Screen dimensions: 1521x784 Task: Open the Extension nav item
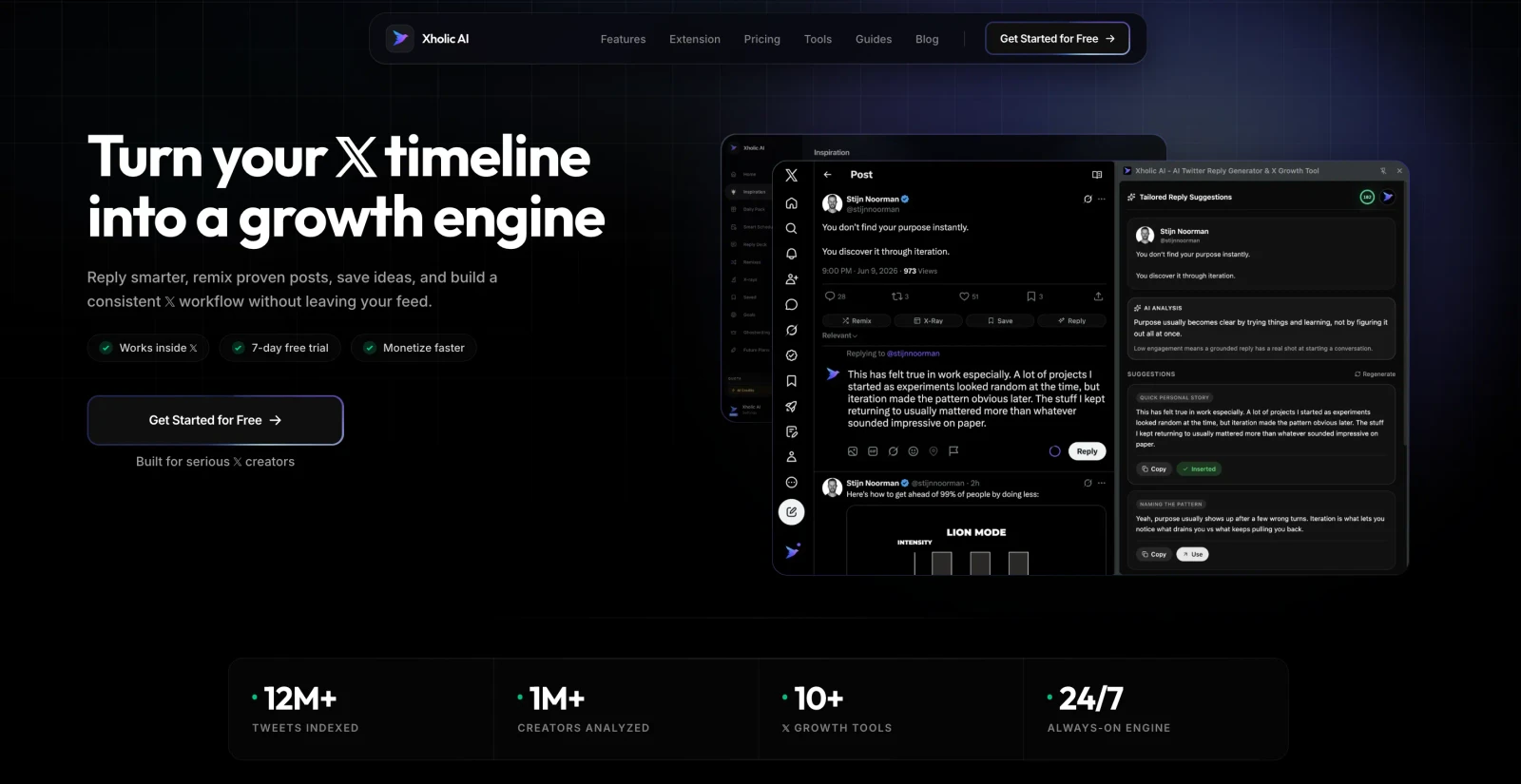click(695, 39)
